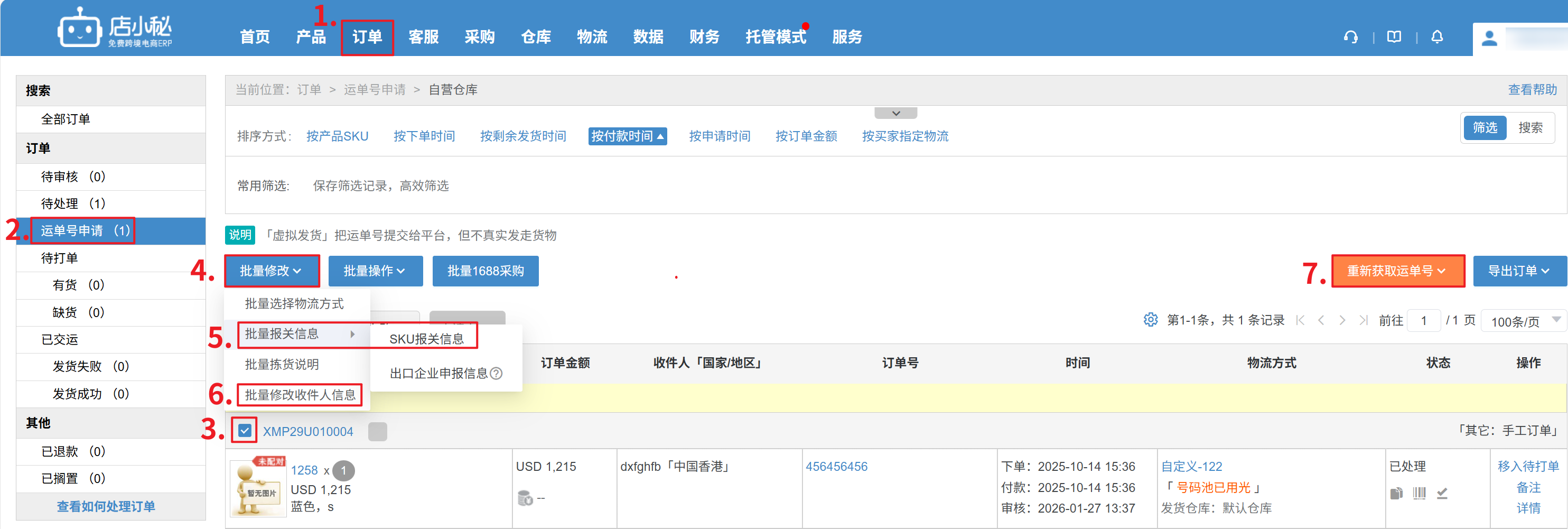
Task: Open the help book icon in header
Action: tap(1393, 37)
